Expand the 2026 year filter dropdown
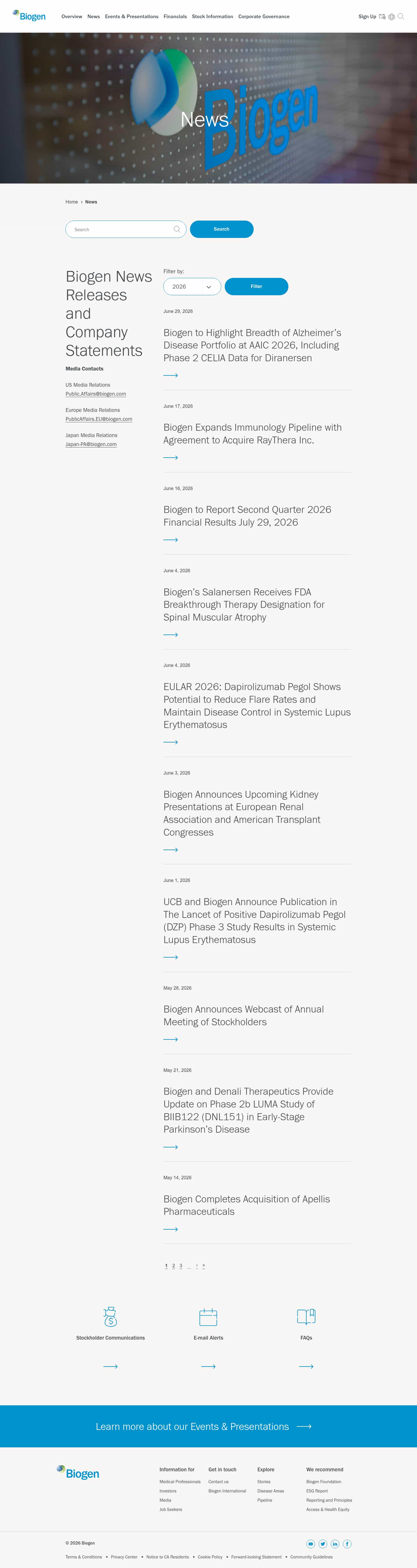Image resolution: width=417 pixels, height=1568 pixels. pyautogui.click(x=192, y=287)
